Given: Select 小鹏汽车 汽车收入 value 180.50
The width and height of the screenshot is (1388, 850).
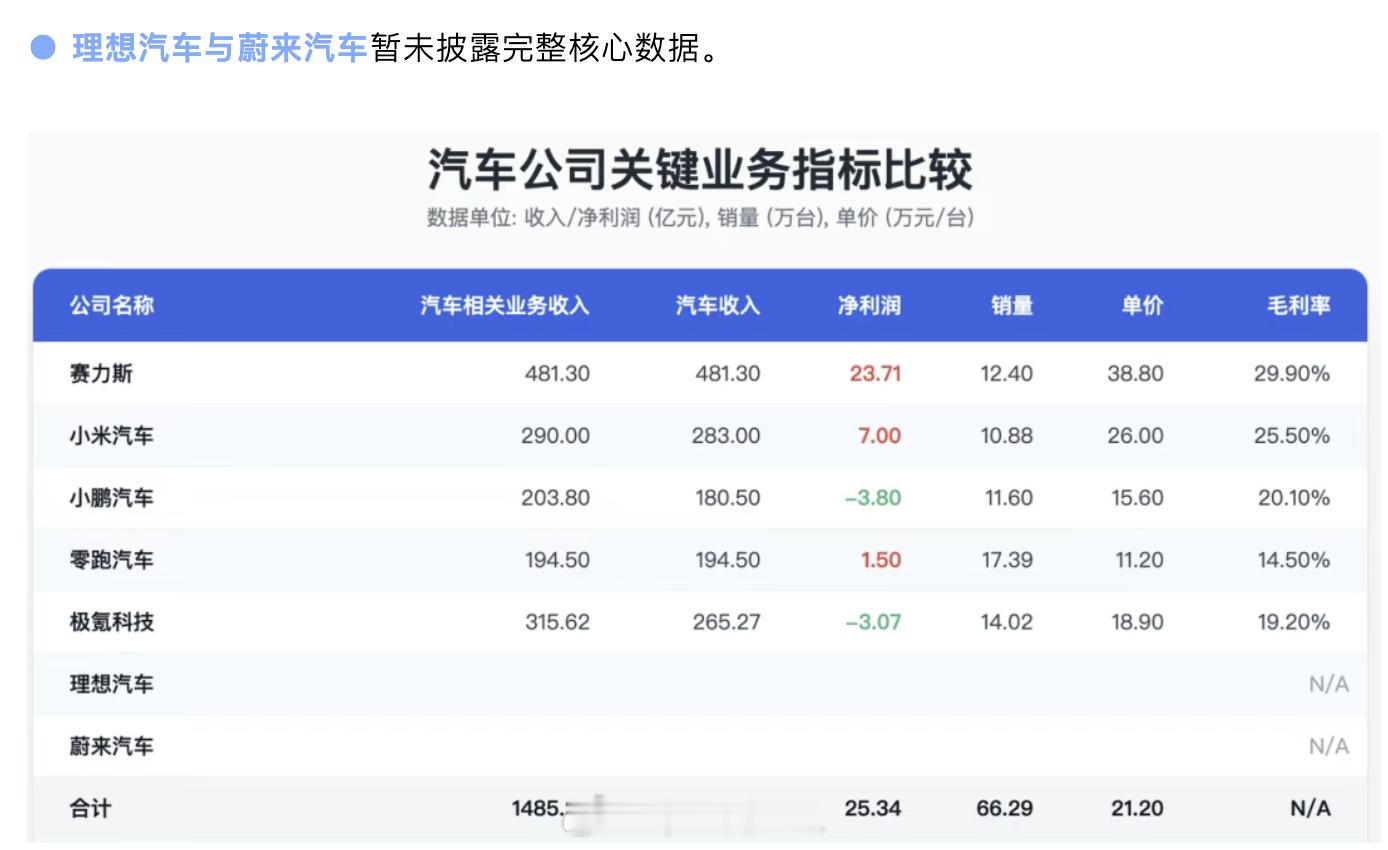Looking at the screenshot, I should pos(727,498).
